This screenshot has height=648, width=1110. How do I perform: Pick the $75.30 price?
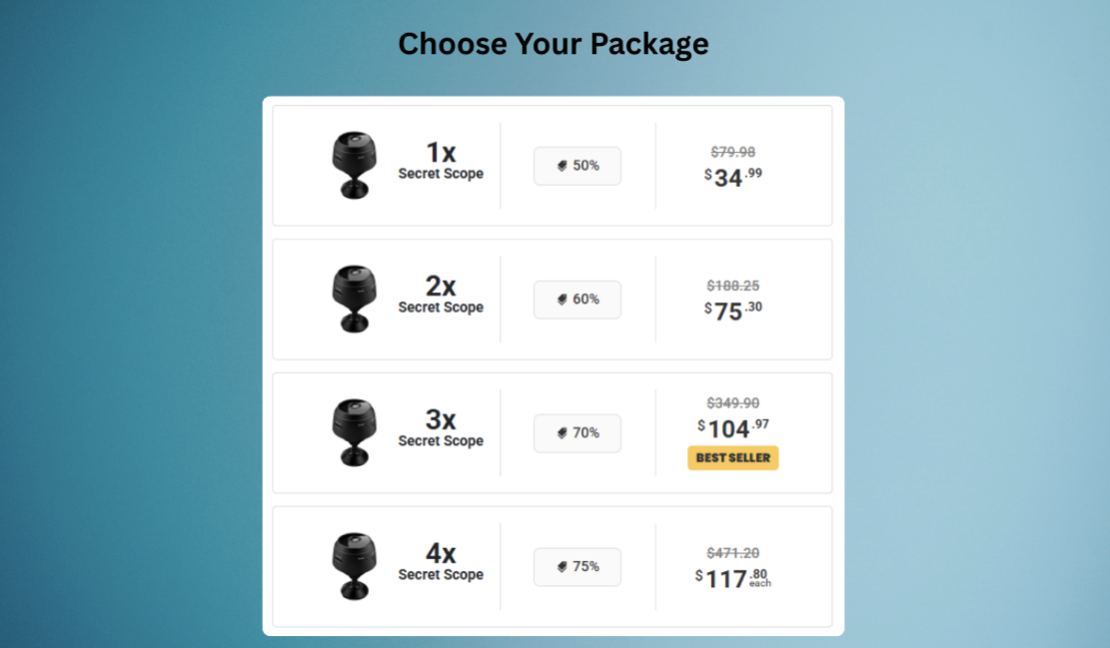[733, 311]
